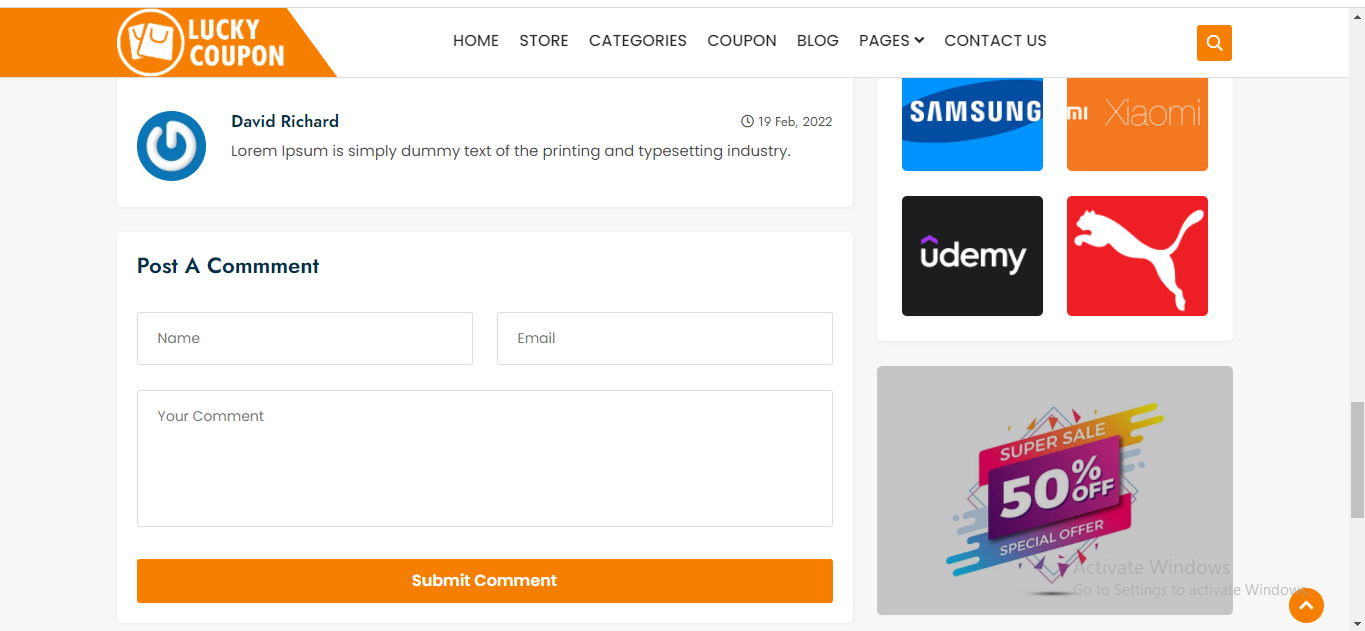This screenshot has height=631, width=1365.
Task: Click the scroll-to-top arrow button
Action: [1306, 605]
